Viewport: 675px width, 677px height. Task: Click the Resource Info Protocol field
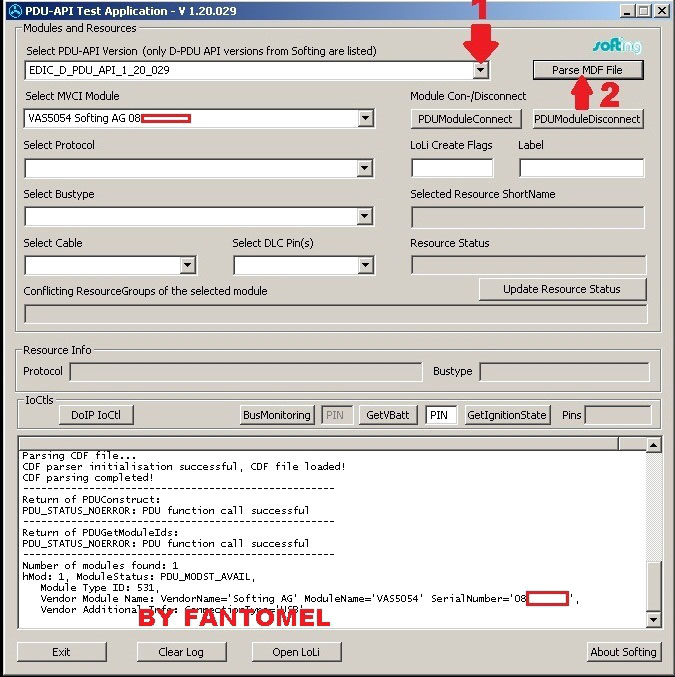[246, 372]
